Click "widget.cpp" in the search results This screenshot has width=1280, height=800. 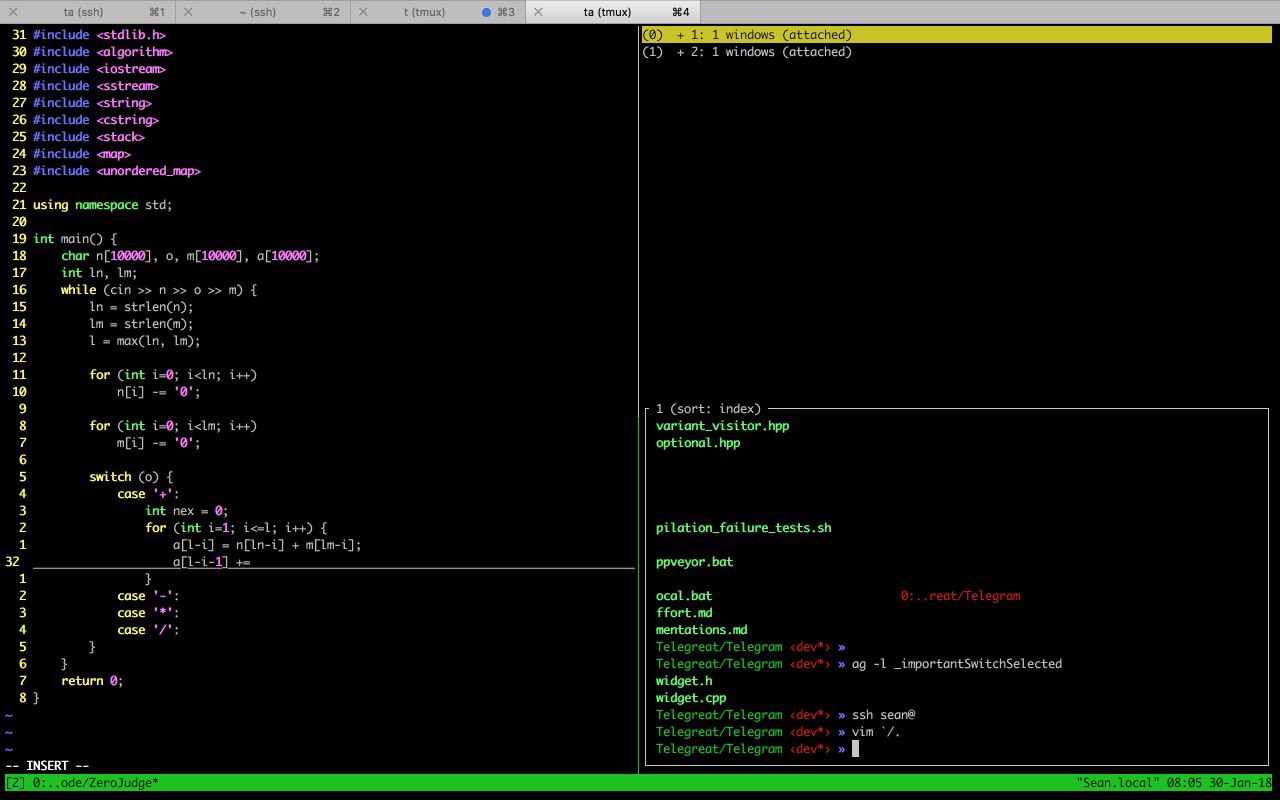coord(691,698)
